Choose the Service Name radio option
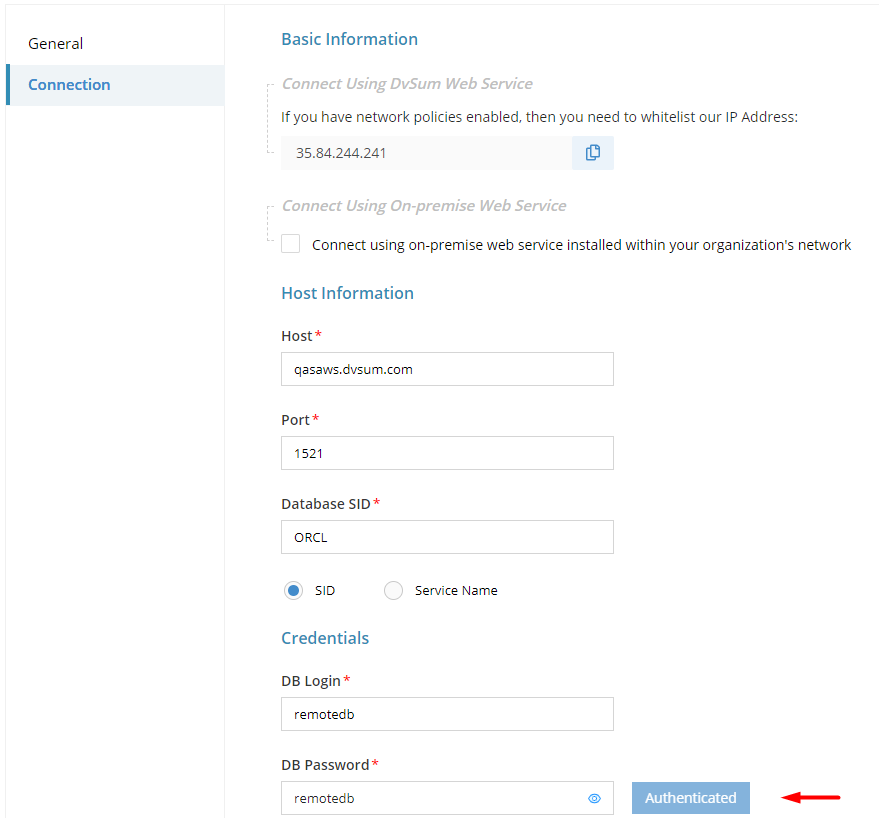Screen dimensions: 879x818 click(x=393, y=590)
